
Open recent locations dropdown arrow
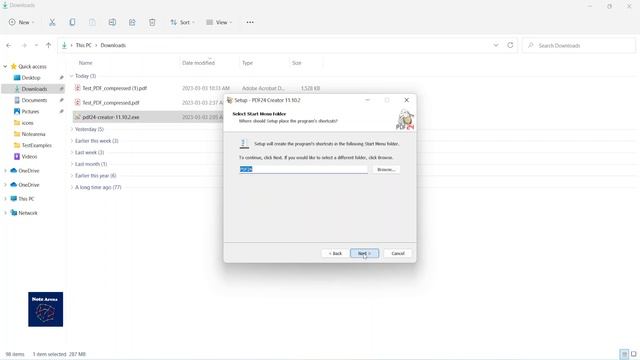[36, 45]
